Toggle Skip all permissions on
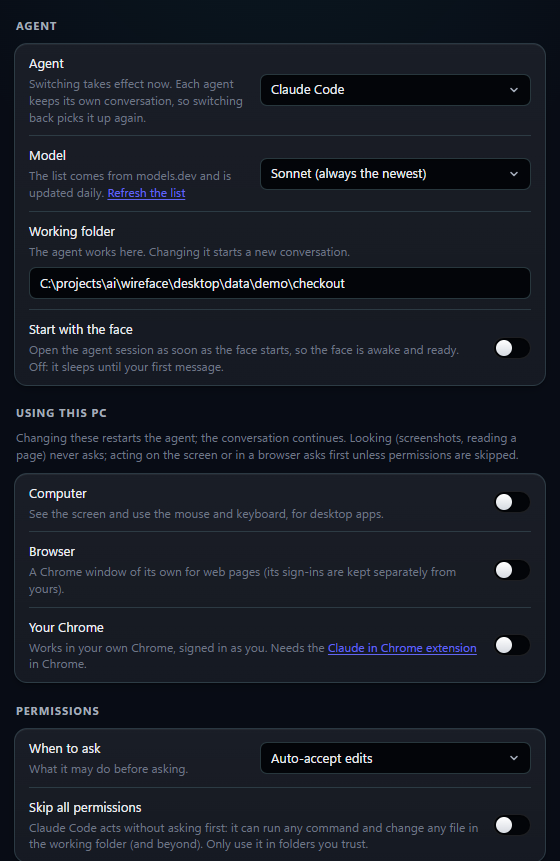Image resolution: width=560 pixels, height=861 pixels. click(512, 825)
